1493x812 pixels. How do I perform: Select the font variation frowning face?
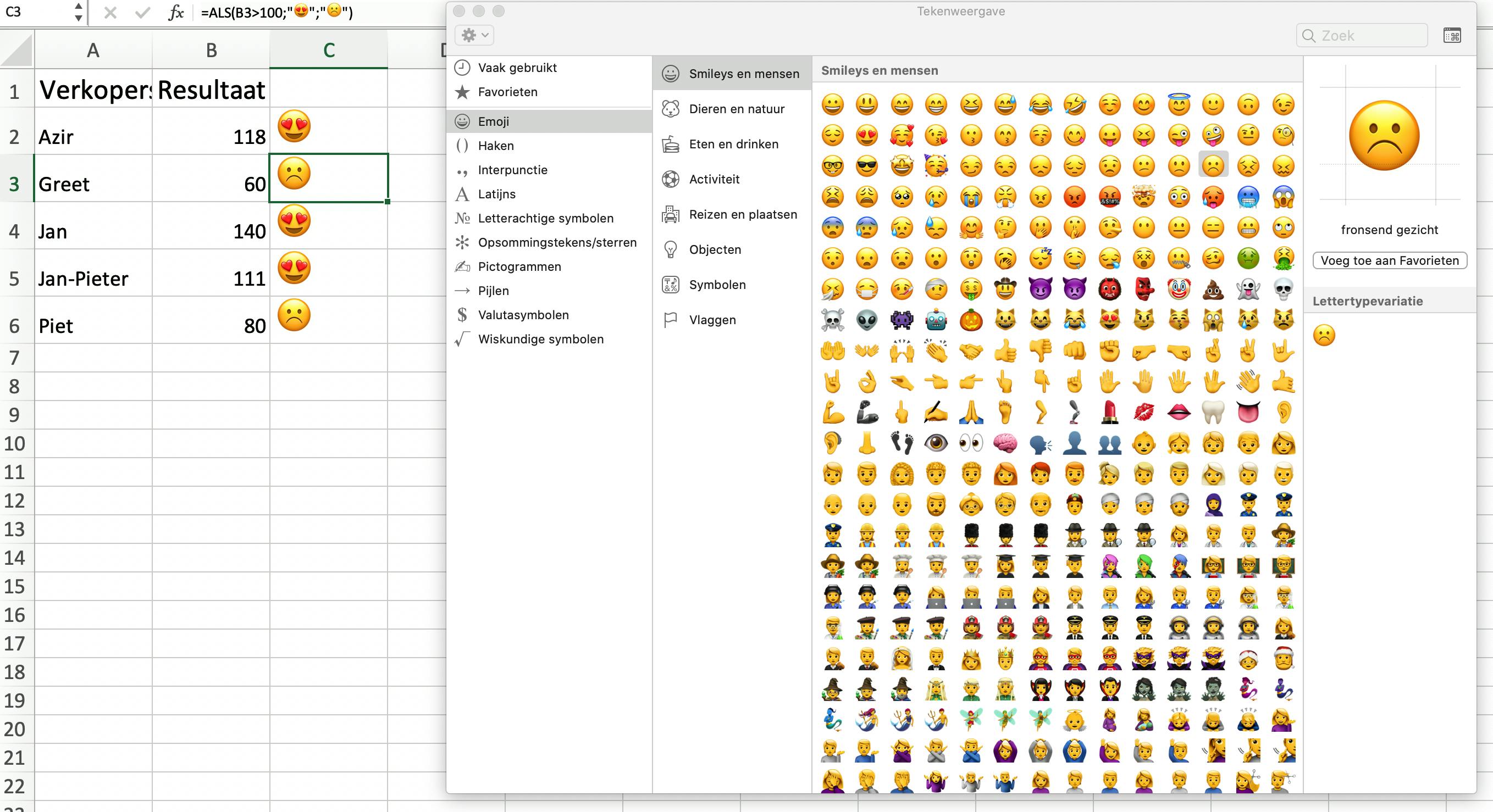(1324, 335)
